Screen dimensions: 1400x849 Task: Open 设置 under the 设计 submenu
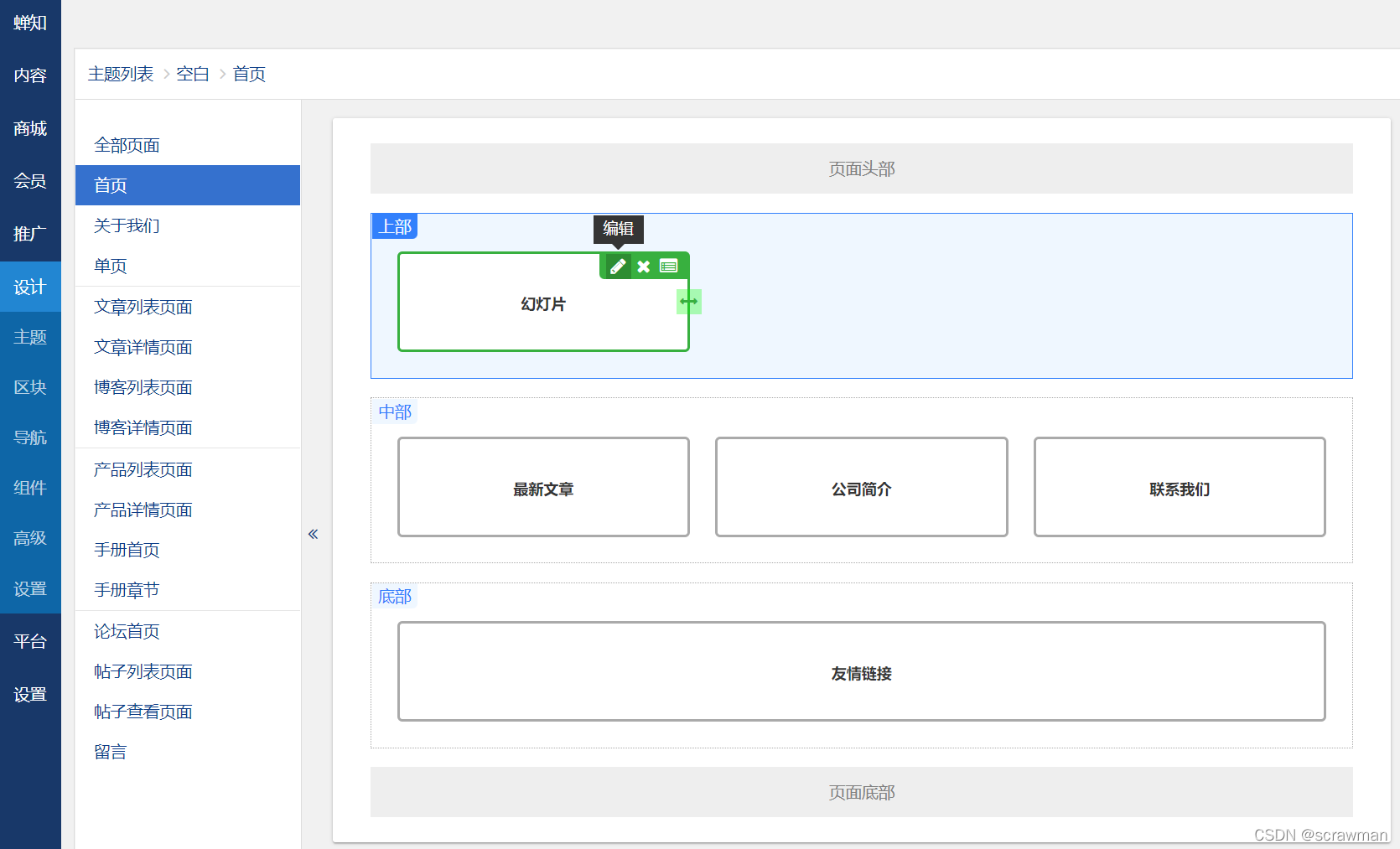[30, 588]
